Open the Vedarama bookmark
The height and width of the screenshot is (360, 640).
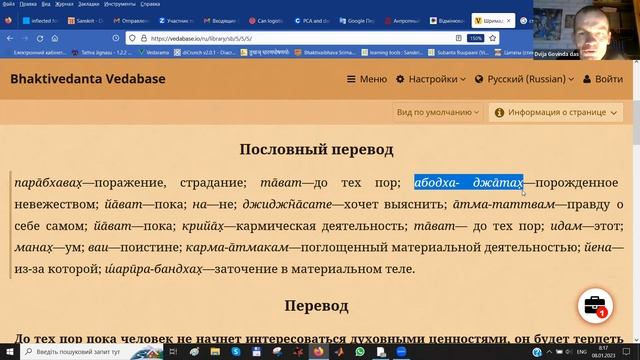click(x=153, y=52)
